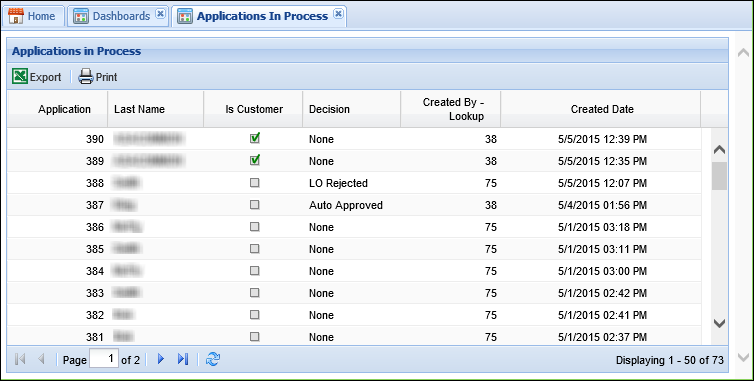The height and width of the screenshot is (381, 754).
Task: Uncheck Is Customer for application 389
Action: pyautogui.click(x=255, y=160)
